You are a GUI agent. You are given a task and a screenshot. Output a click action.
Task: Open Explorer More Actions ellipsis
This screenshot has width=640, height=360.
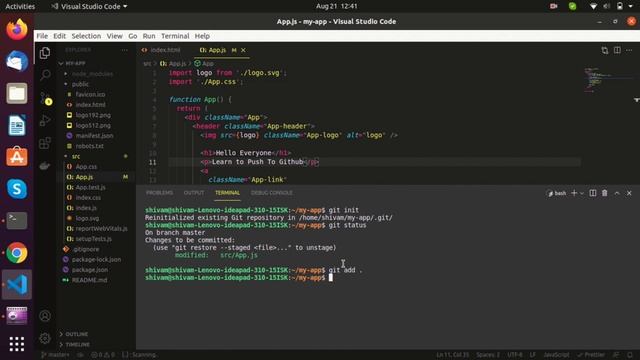click(124, 50)
